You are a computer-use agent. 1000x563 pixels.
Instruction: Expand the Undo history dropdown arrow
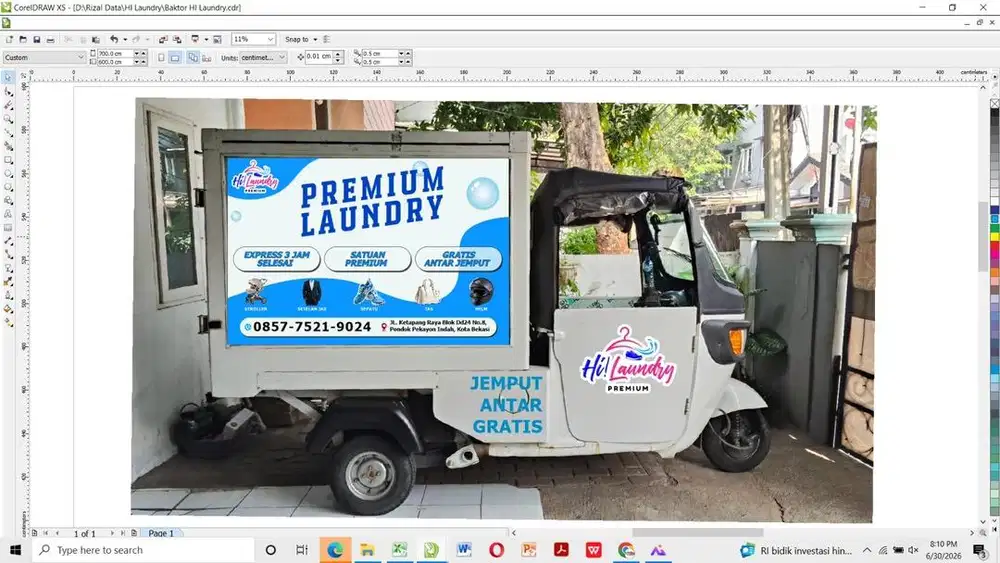tap(125, 40)
